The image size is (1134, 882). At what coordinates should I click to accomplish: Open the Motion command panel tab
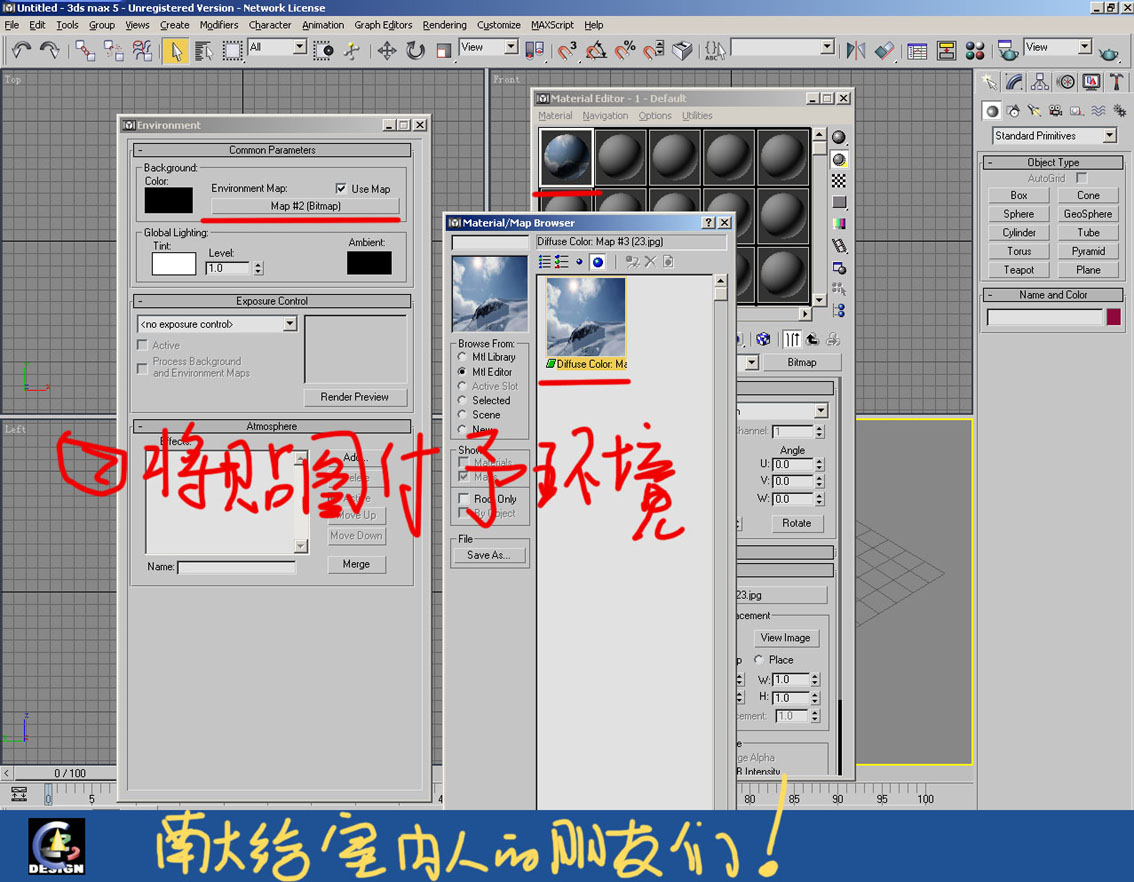click(1066, 82)
